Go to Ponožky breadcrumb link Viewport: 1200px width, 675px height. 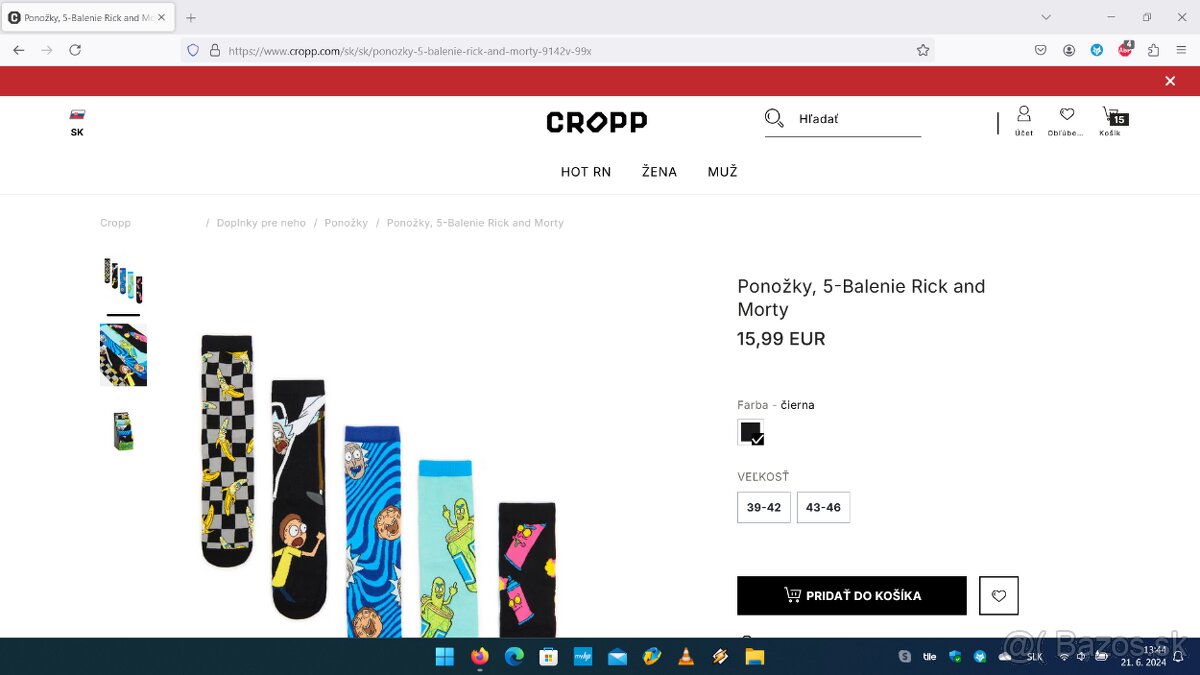click(x=346, y=223)
